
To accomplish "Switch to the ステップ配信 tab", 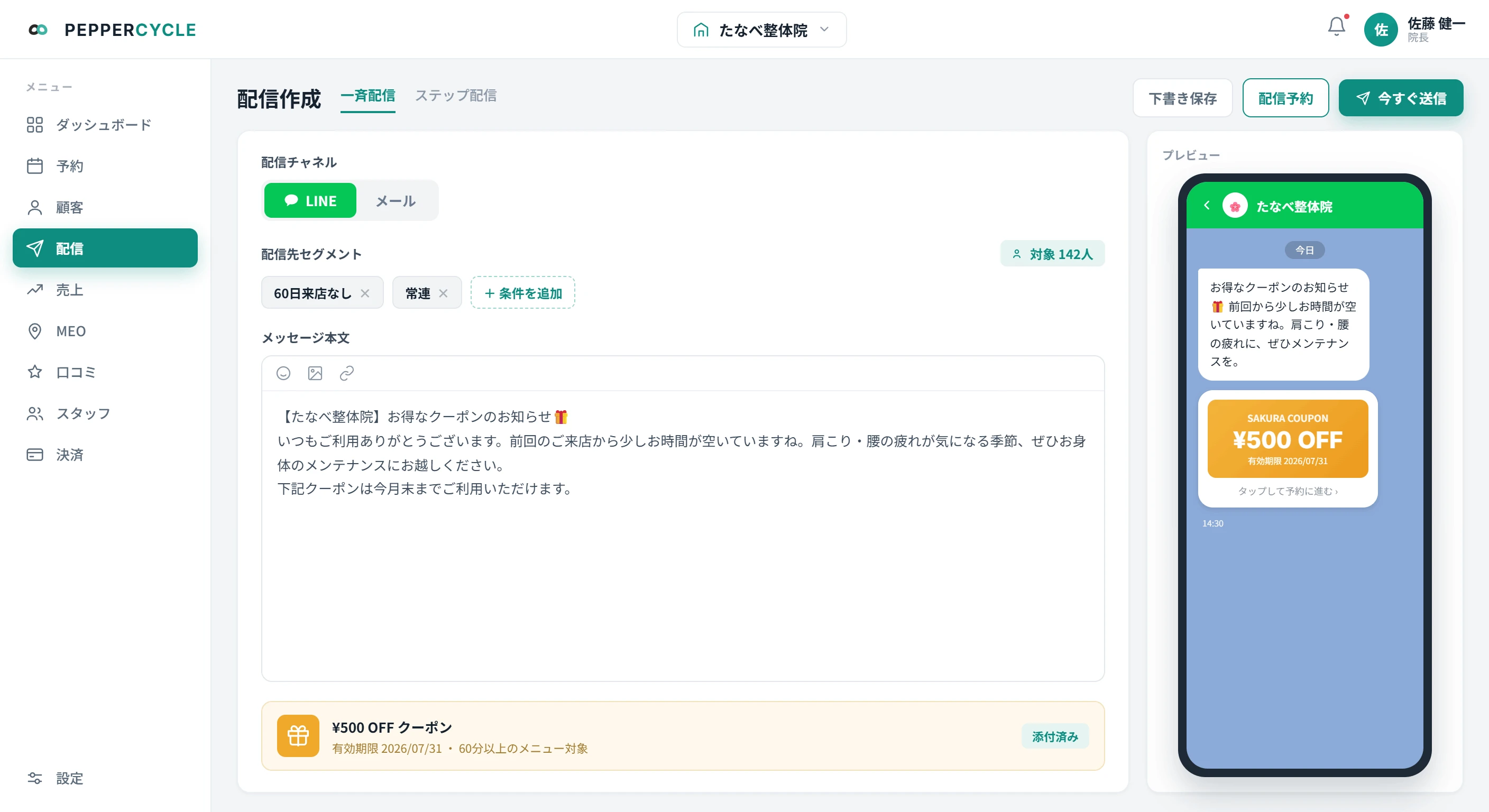I will click(455, 96).
